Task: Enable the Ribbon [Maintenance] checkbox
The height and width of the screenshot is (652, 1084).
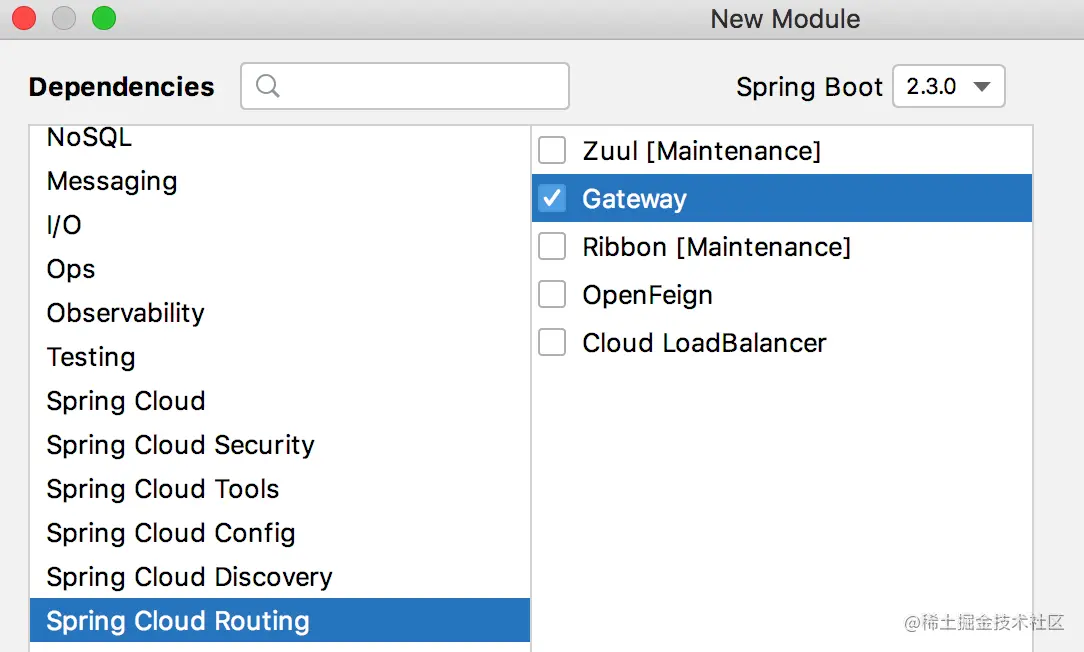Action: click(552, 247)
